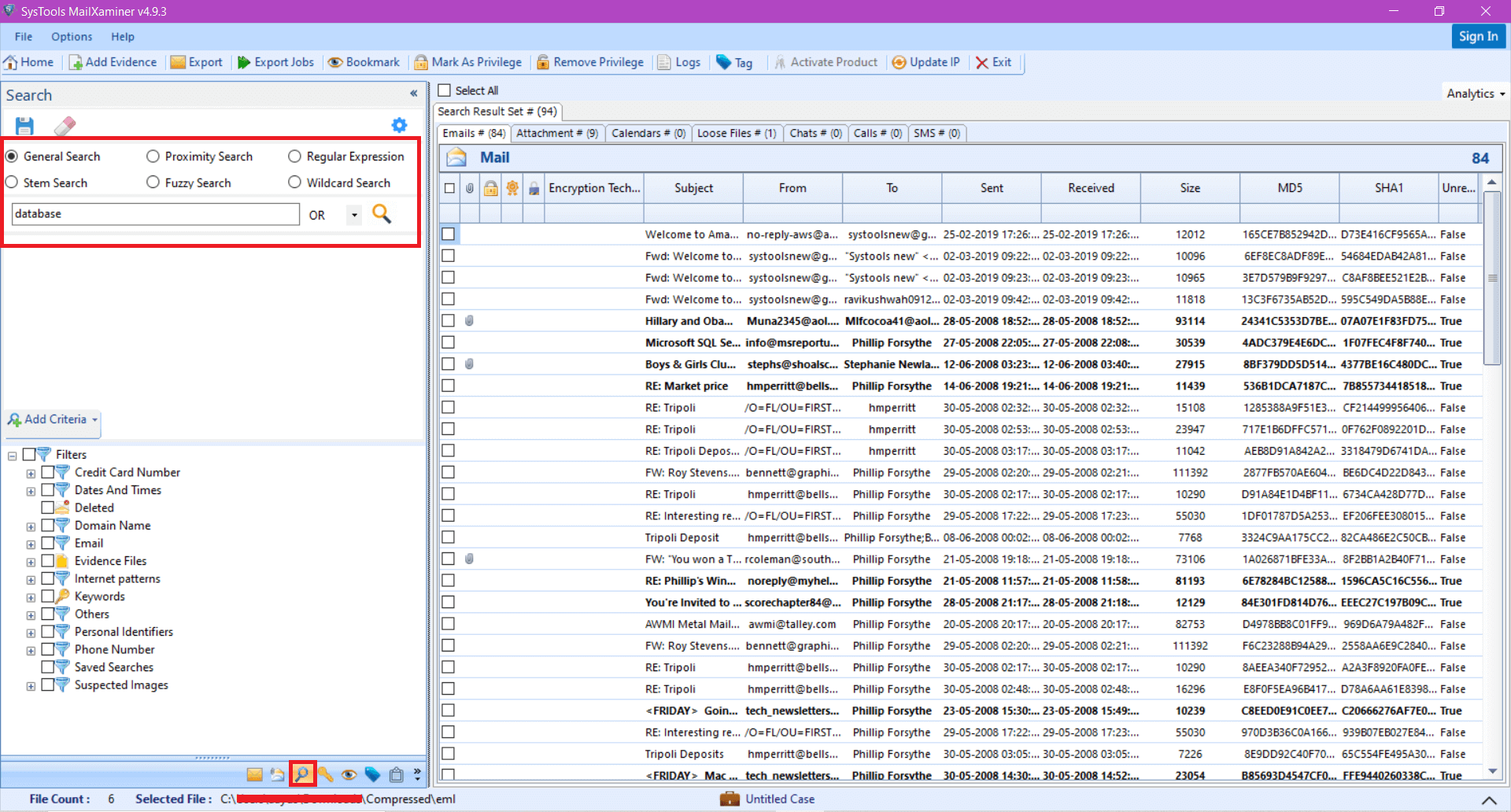Expand the Suspected Images filter node

click(x=31, y=686)
